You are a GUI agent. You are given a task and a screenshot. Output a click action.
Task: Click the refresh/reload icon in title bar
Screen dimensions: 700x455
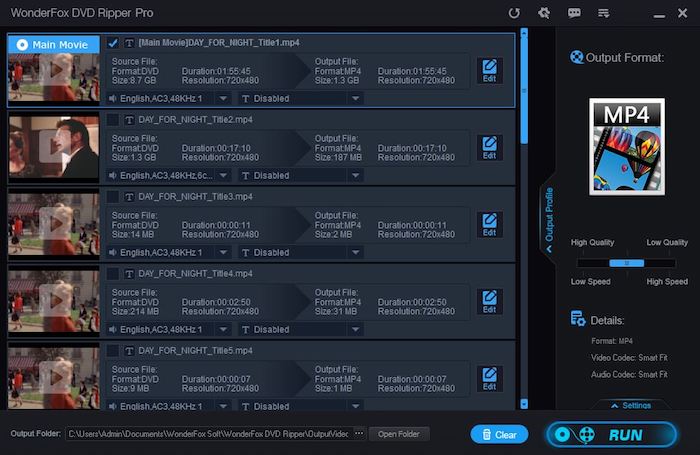click(x=514, y=13)
